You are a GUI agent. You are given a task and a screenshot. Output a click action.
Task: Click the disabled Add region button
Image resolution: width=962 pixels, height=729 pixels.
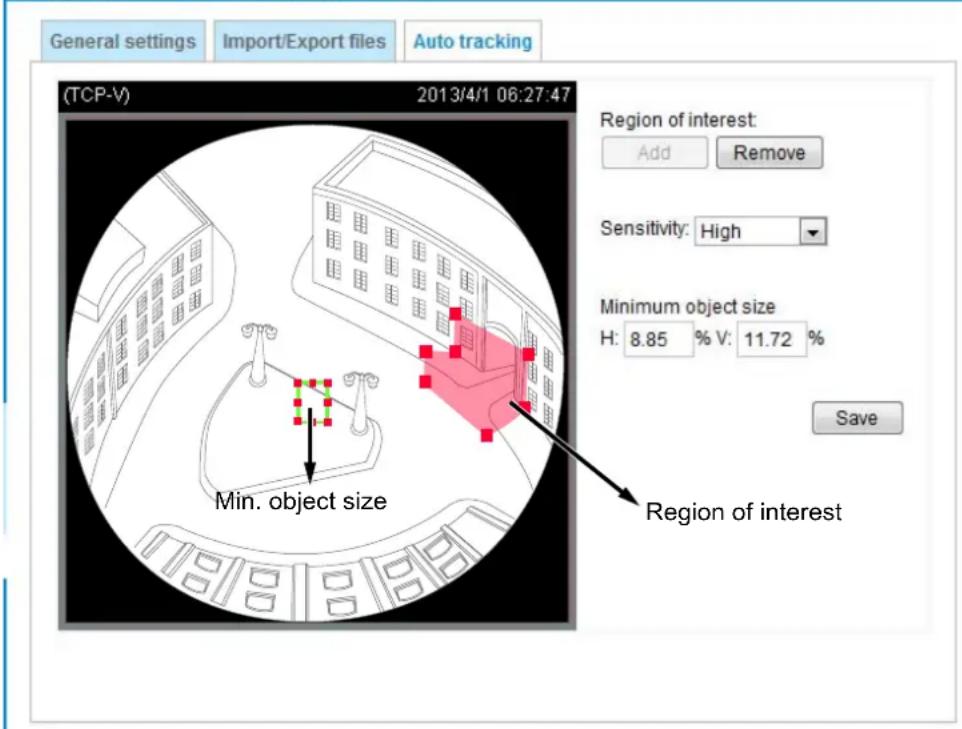[654, 153]
